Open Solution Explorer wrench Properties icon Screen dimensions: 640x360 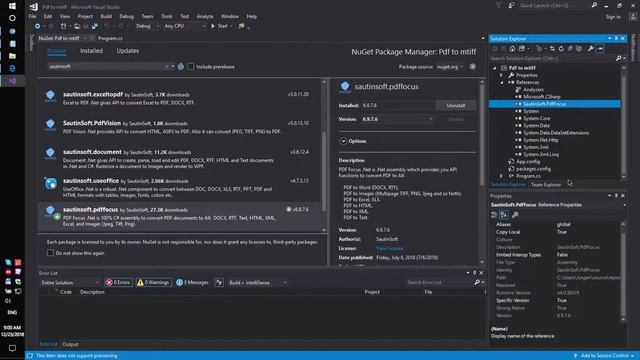[x=590, y=49]
